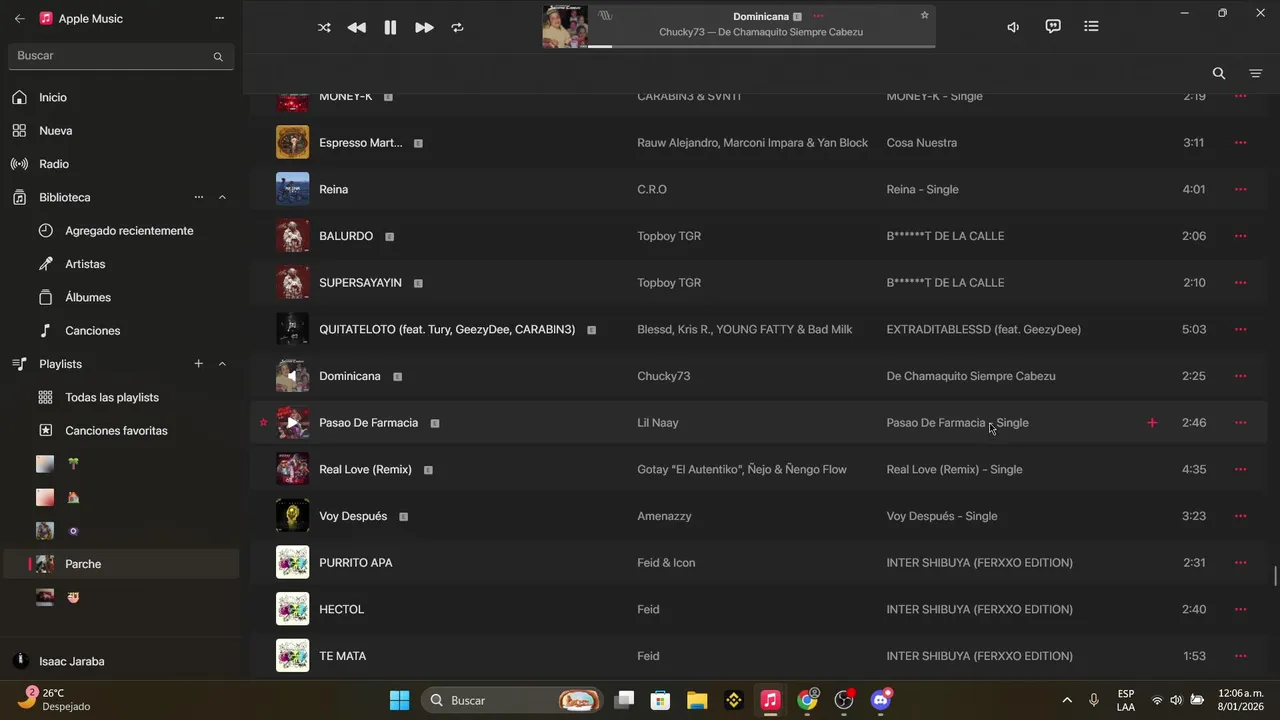1280x720 pixels.
Task: Open Biblioteca options ellipsis
Action: pyautogui.click(x=198, y=197)
